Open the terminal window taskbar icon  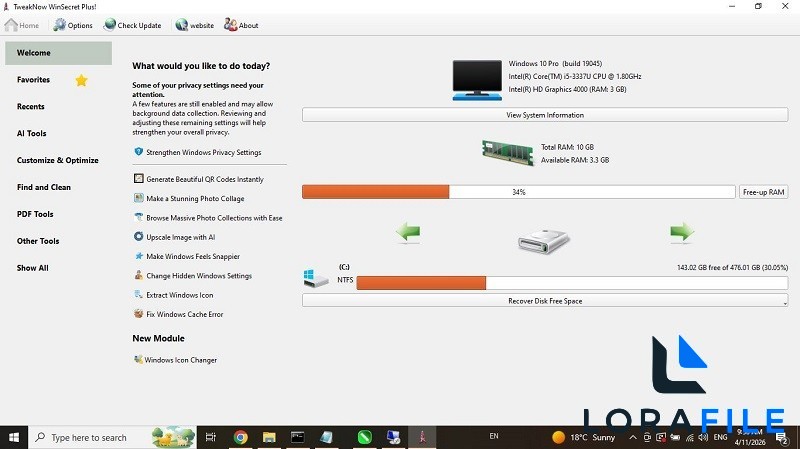[297, 437]
